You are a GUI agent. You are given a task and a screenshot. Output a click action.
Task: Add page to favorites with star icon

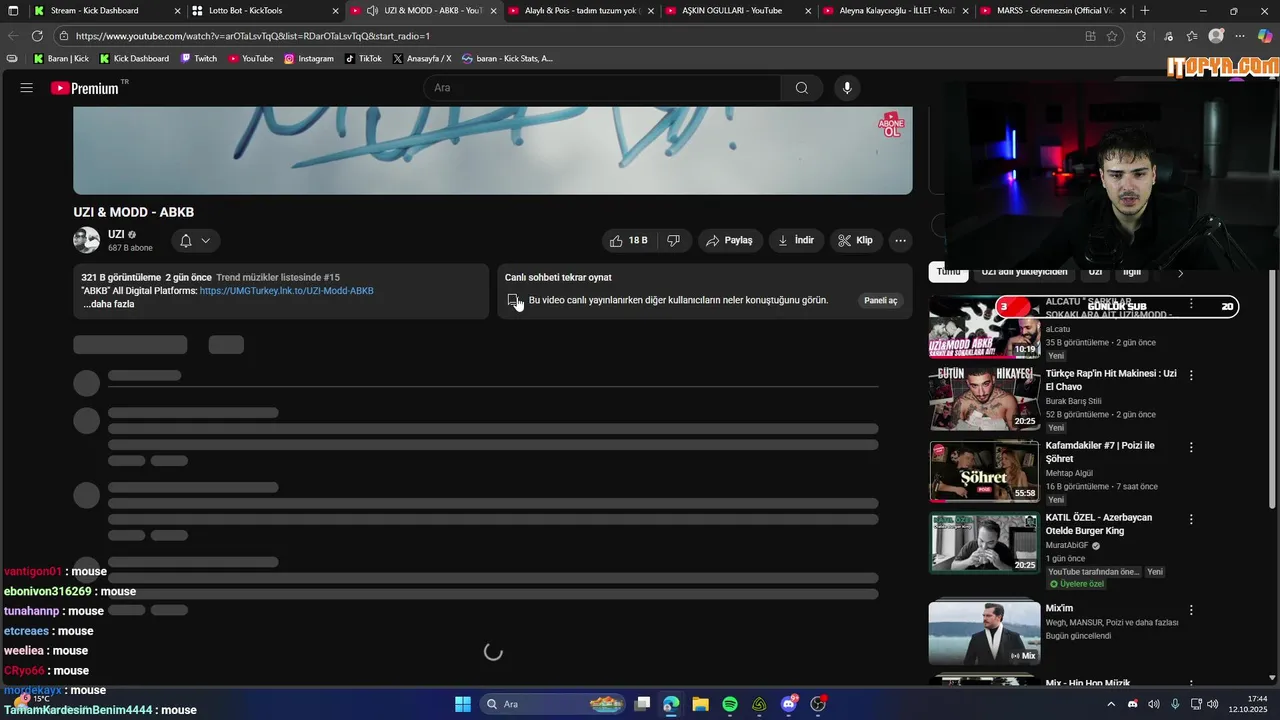pyautogui.click(x=1112, y=36)
